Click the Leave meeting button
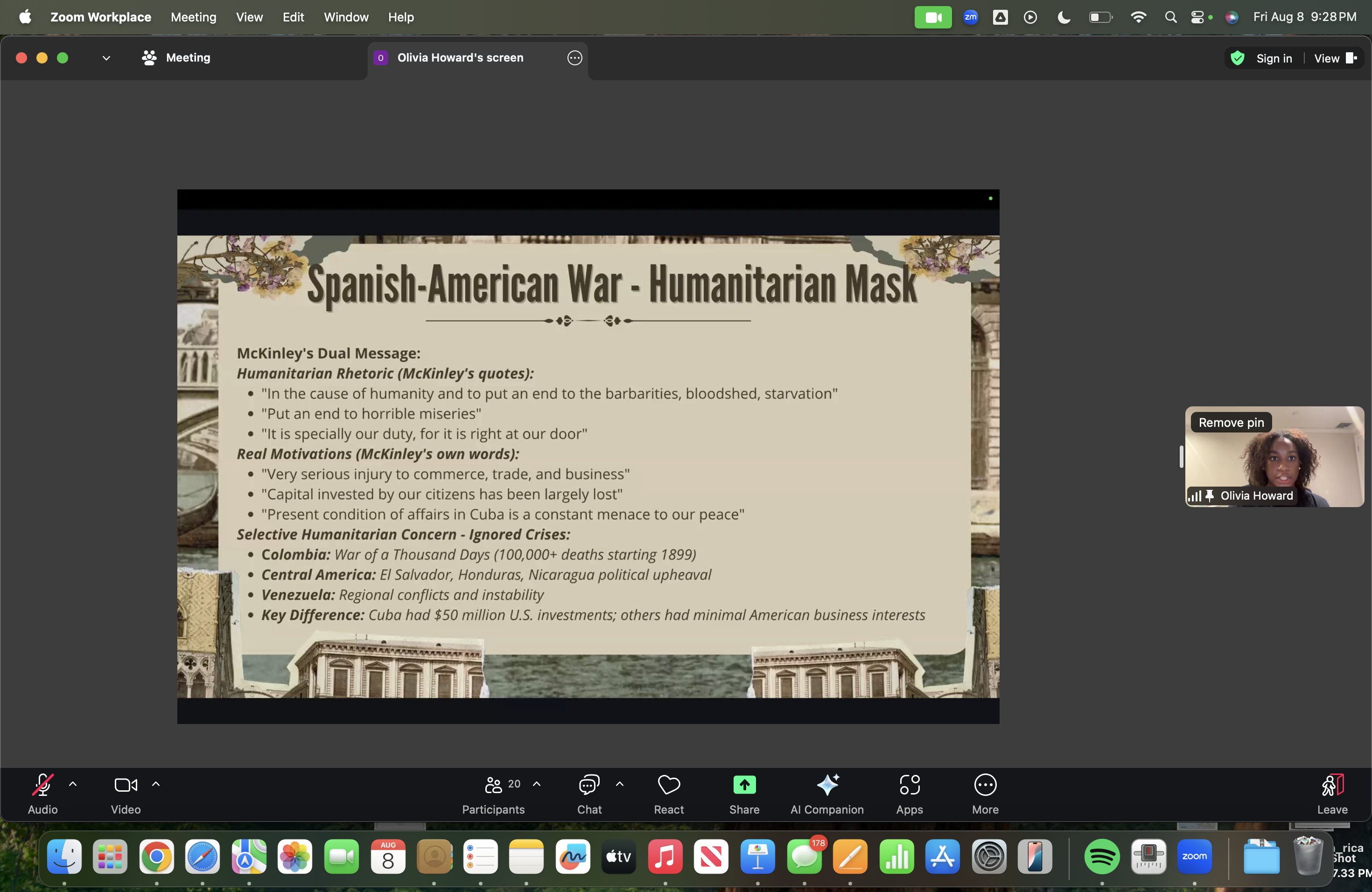Screen dimensions: 1372x892 pyautogui.click(x=1332, y=793)
